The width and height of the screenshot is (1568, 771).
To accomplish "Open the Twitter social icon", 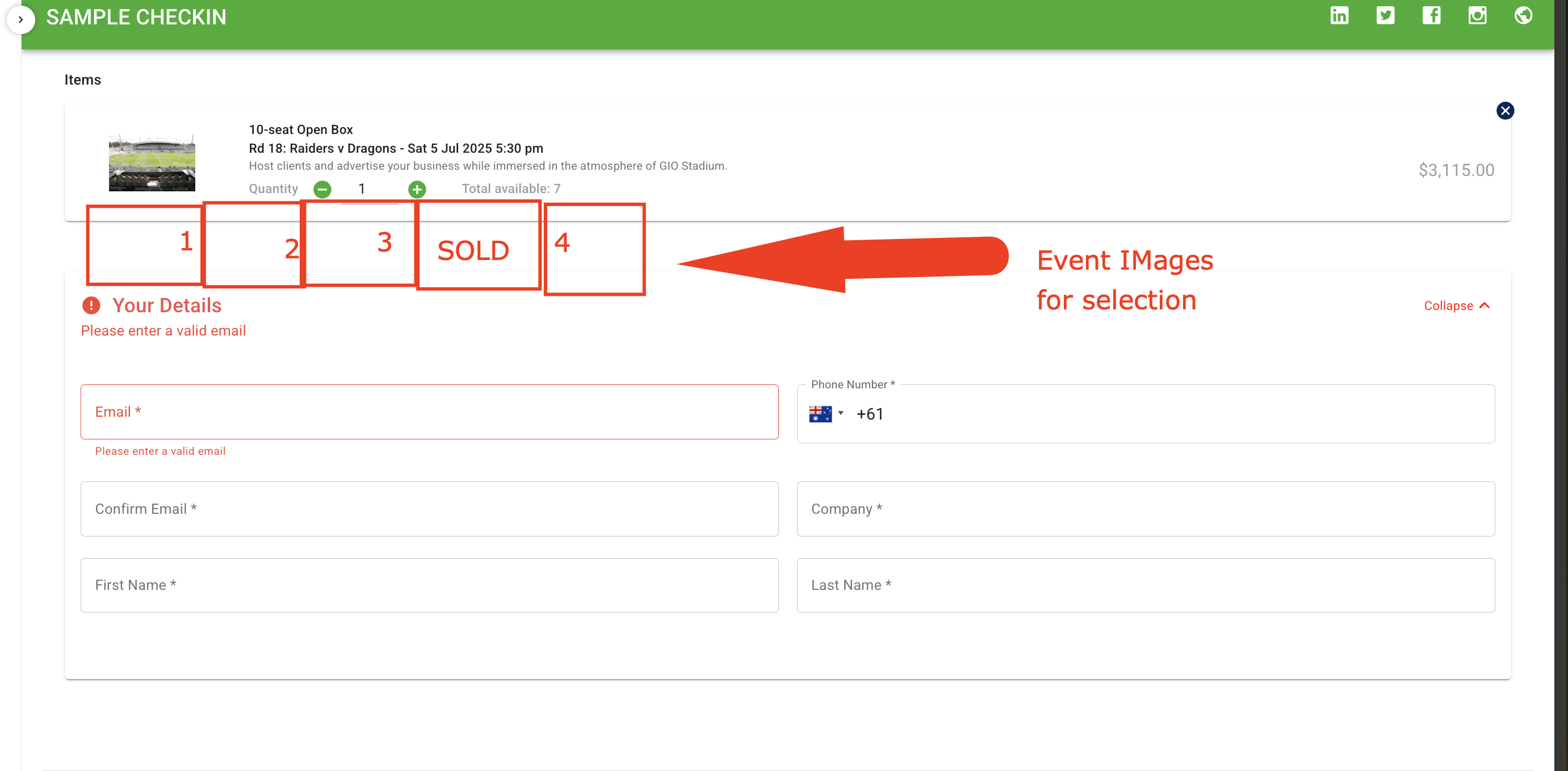I will [x=1385, y=15].
